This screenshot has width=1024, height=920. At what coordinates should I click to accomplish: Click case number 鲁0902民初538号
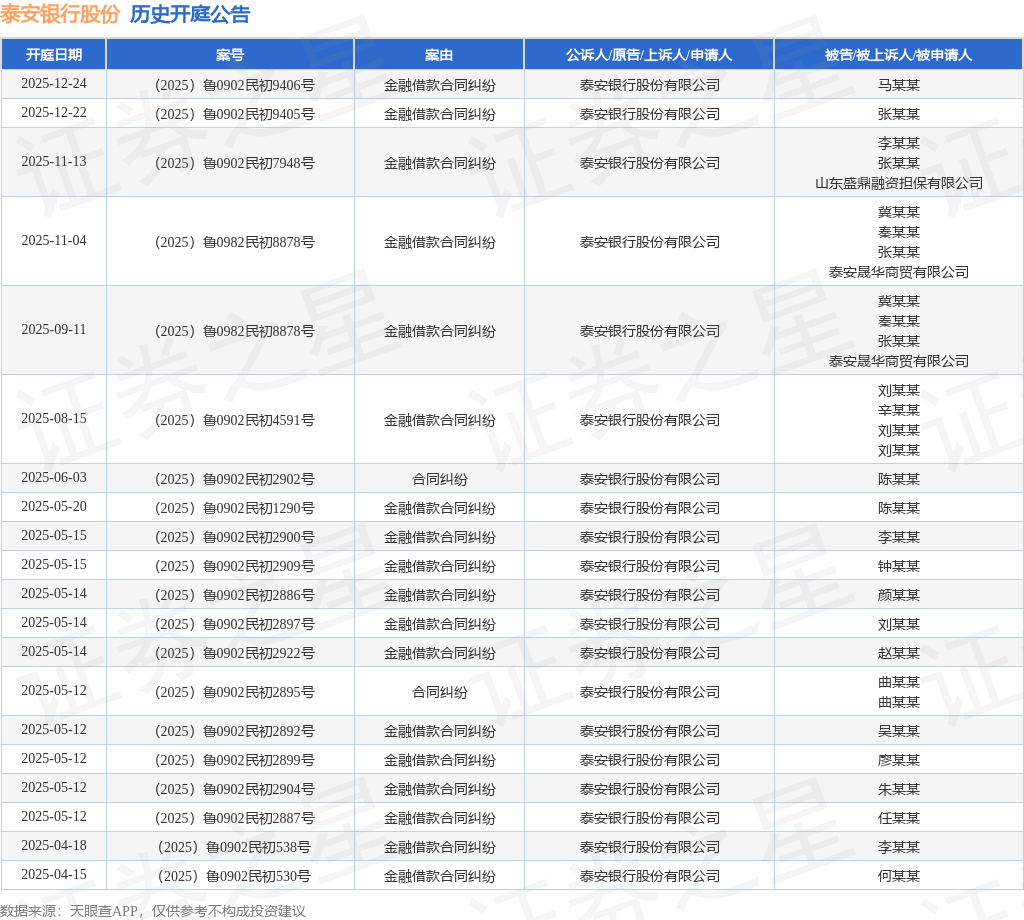click(234, 848)
